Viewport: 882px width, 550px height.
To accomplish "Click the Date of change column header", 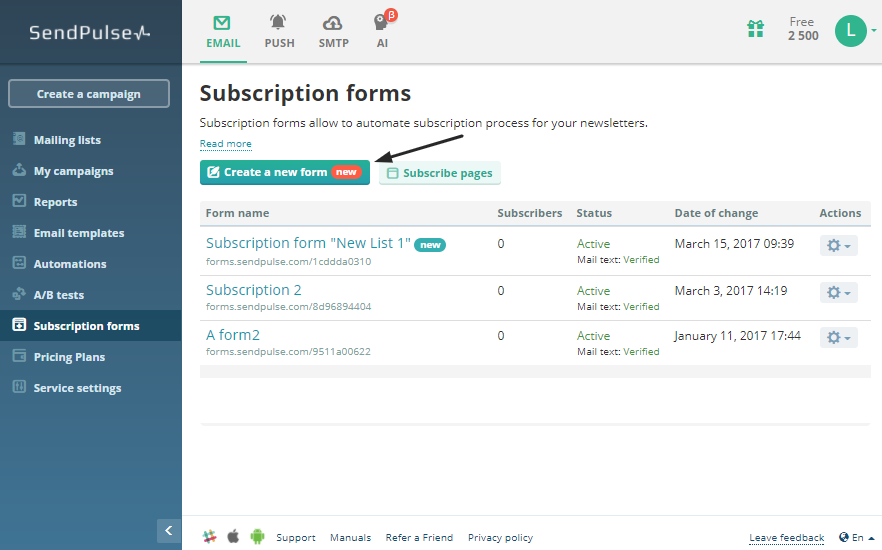I will click(717, 213).
